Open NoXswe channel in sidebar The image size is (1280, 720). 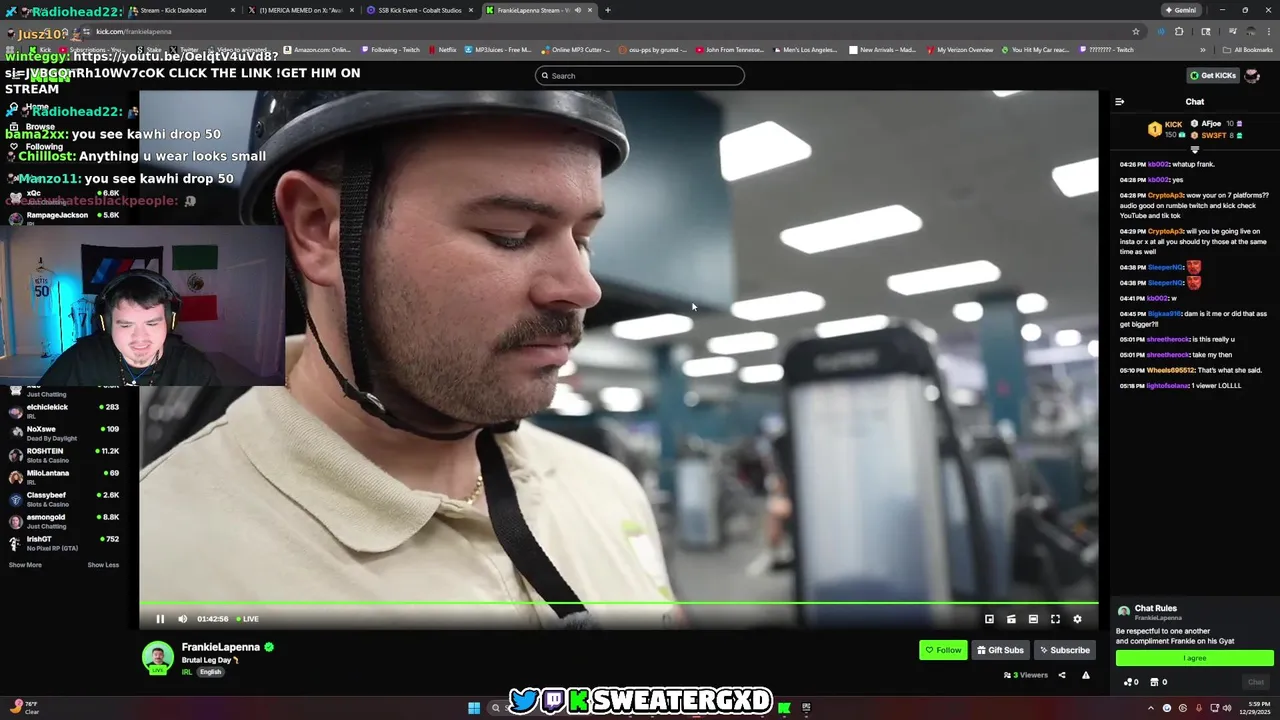tap(64, 432)
